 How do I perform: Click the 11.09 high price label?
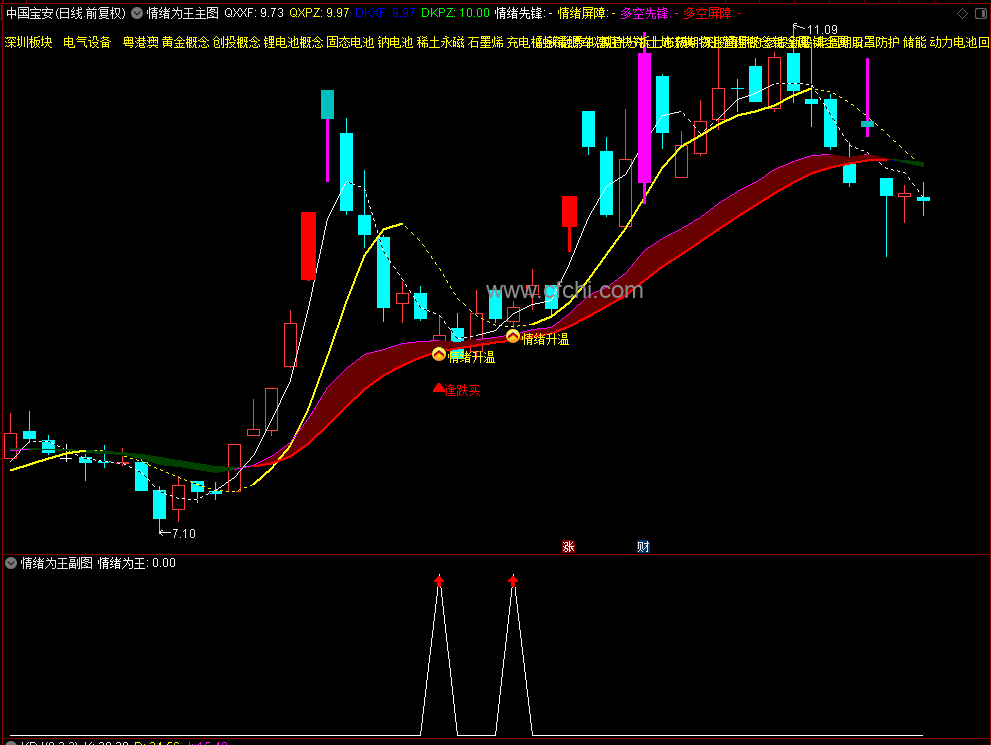pyautogui.click(x=822, y=30)
